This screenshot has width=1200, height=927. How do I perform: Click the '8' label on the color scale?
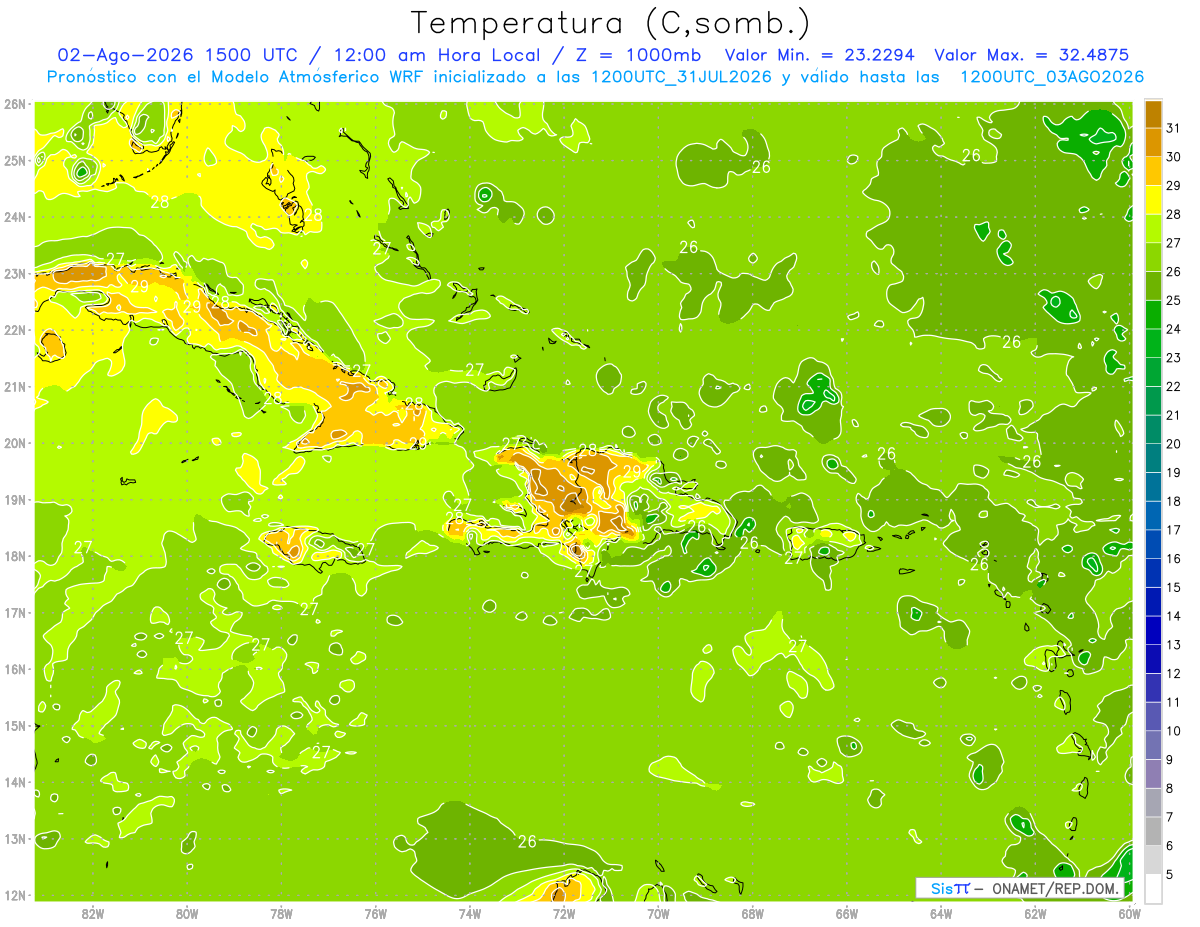point(1171,788)
